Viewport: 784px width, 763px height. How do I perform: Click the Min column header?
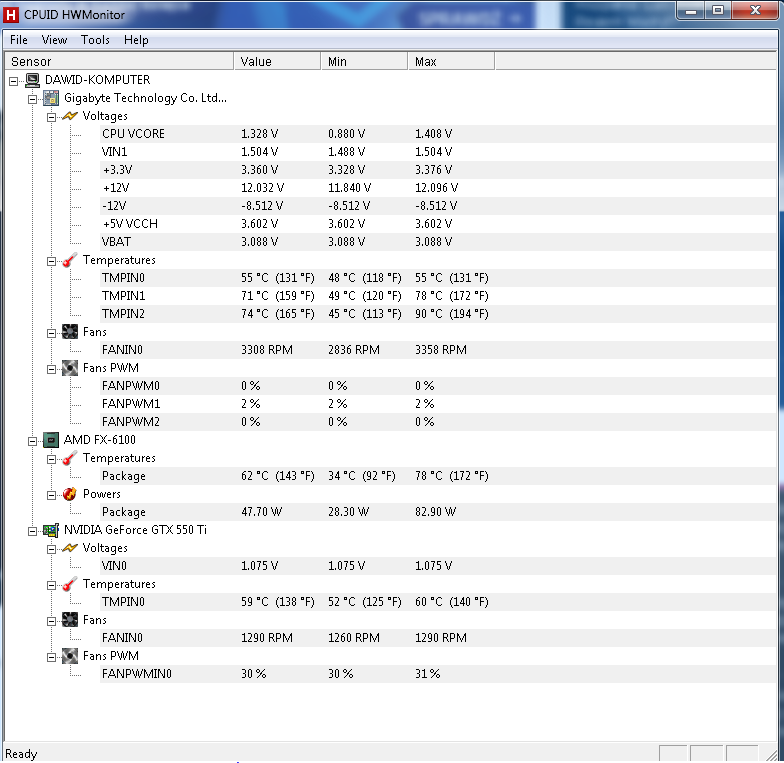coord(364,62)
